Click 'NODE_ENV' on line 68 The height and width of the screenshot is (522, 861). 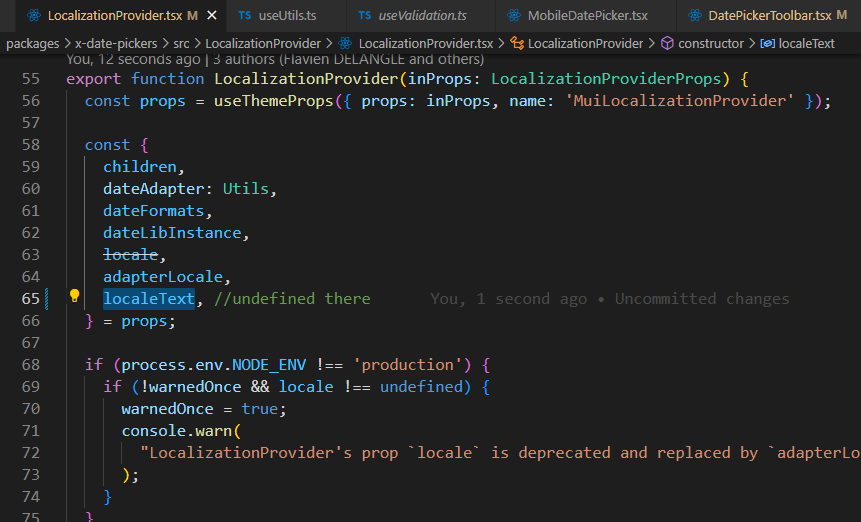(x=269, y=364)
